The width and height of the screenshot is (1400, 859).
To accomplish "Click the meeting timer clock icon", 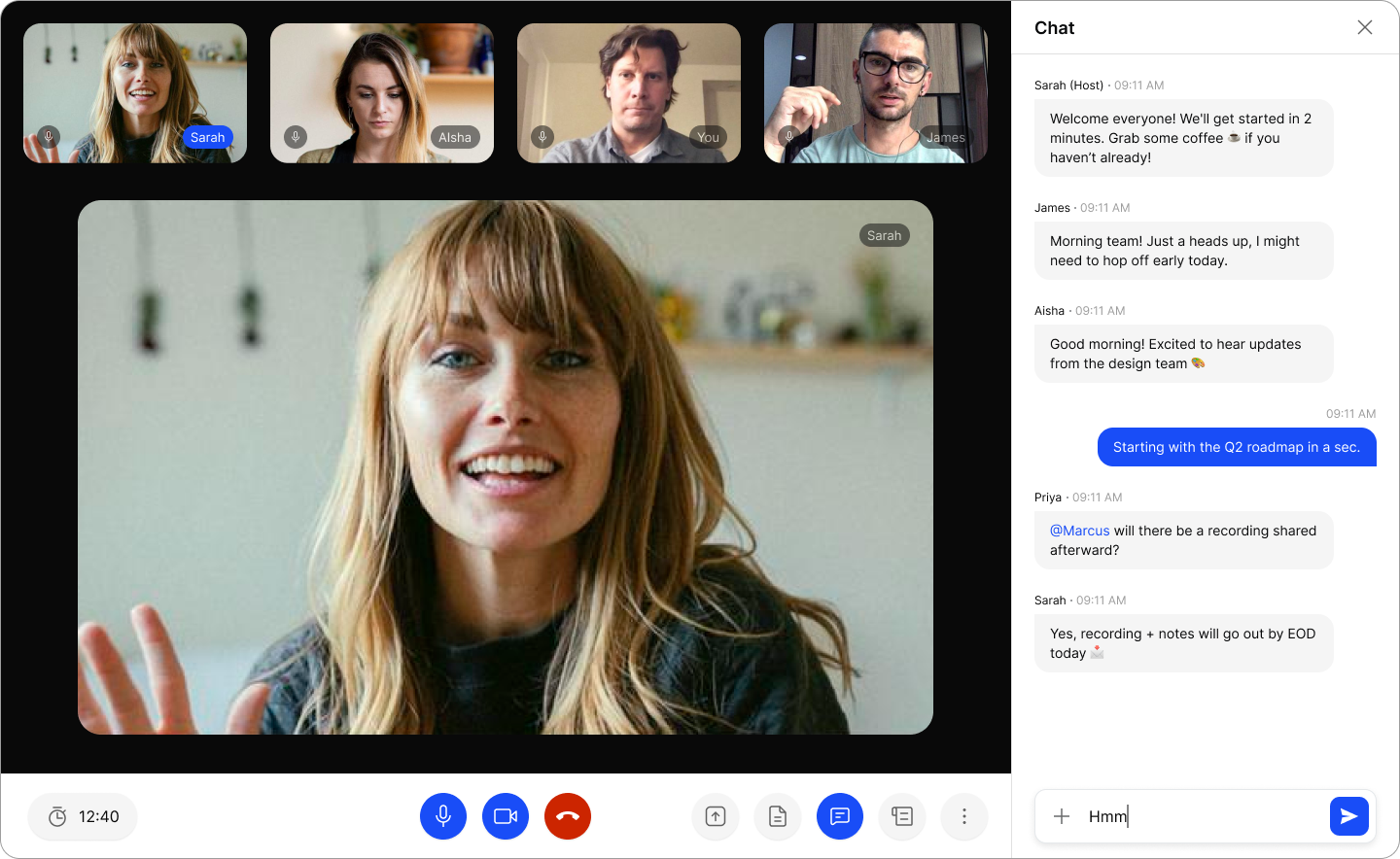I will click(x=56, y=816).
